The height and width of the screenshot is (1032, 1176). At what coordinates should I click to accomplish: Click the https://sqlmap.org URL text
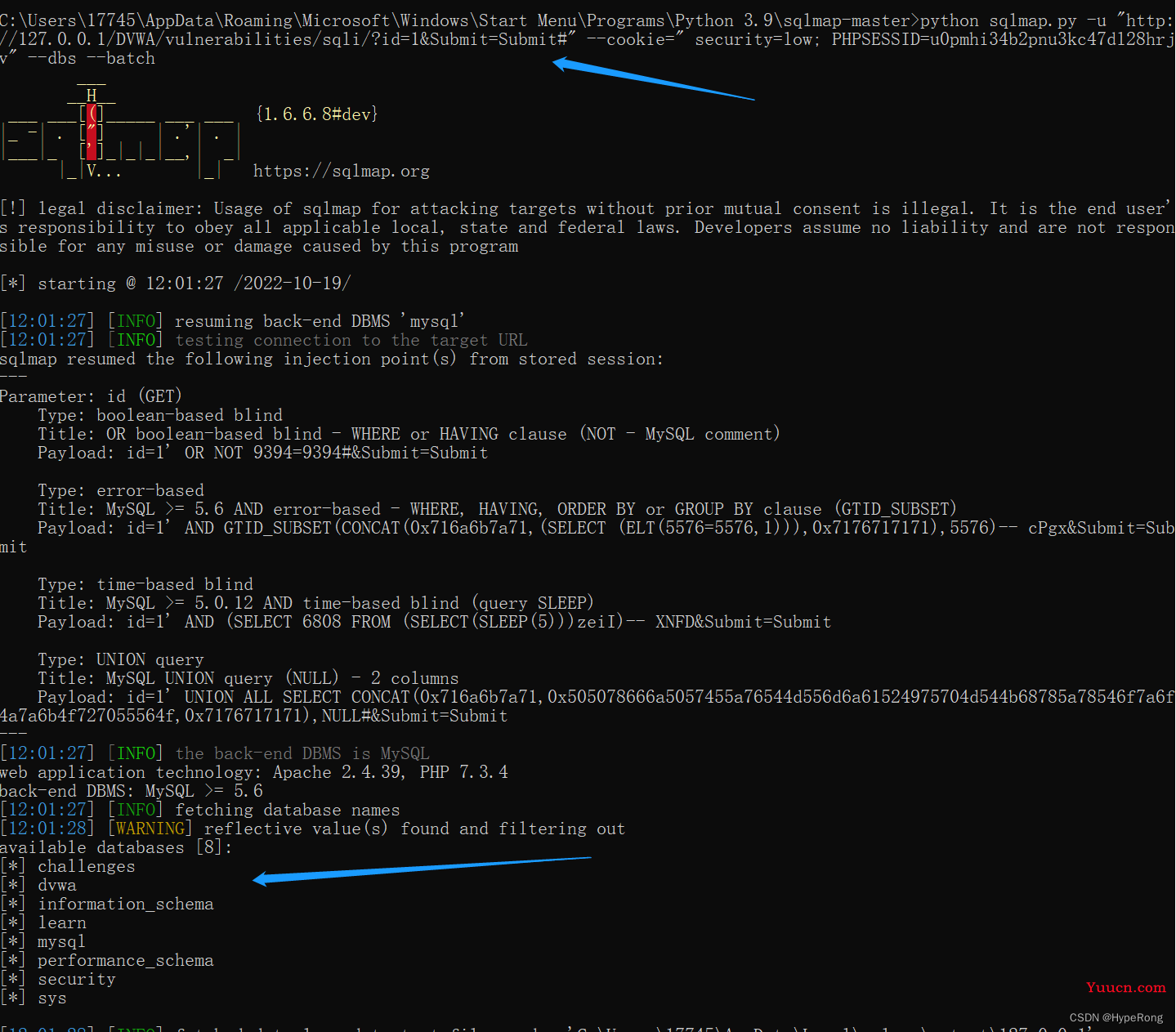coord(341,172)
